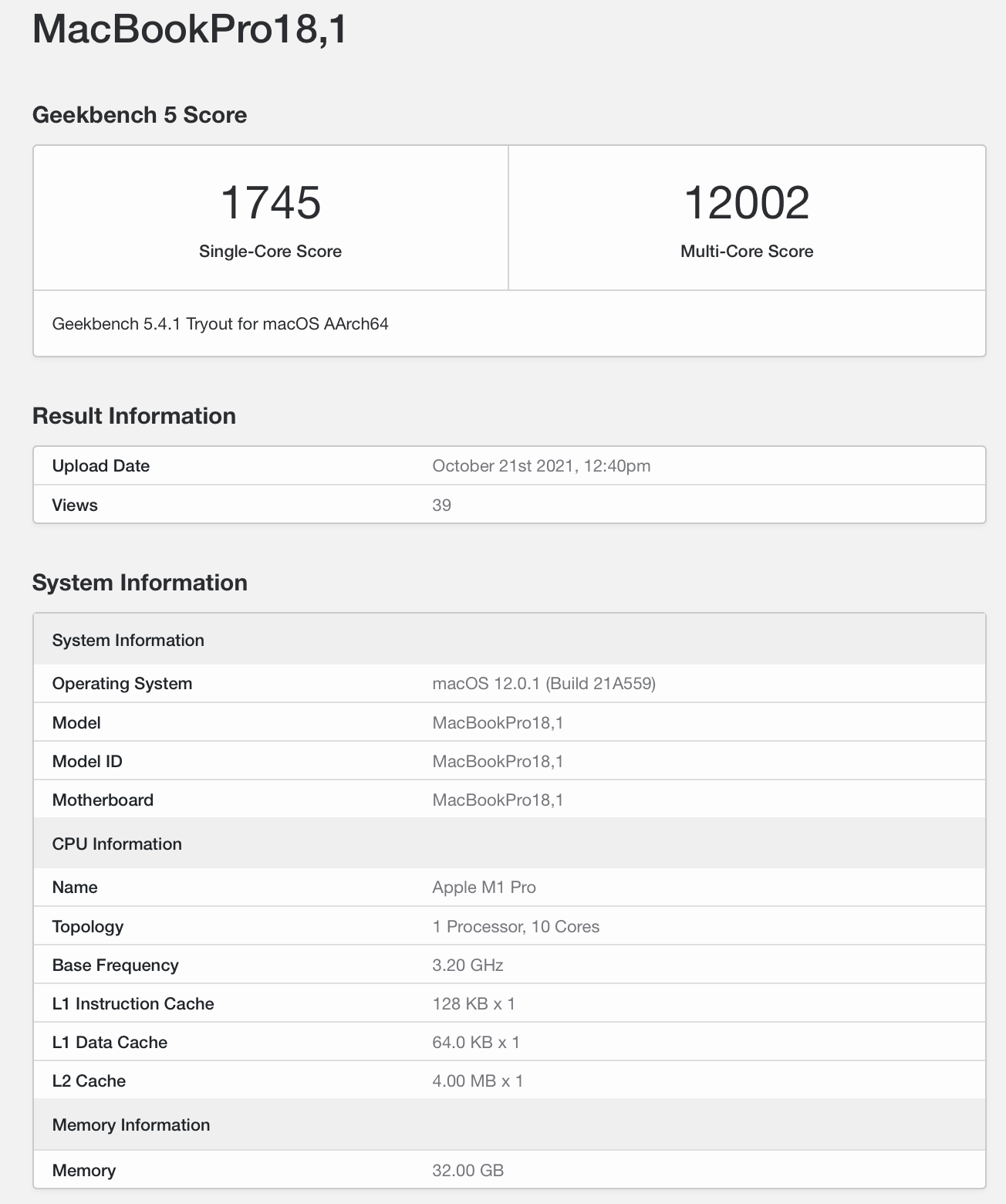Click the macOS 12.0.1 build value
Viewport: 1006px width, 1204px height.
pos(544,684)
